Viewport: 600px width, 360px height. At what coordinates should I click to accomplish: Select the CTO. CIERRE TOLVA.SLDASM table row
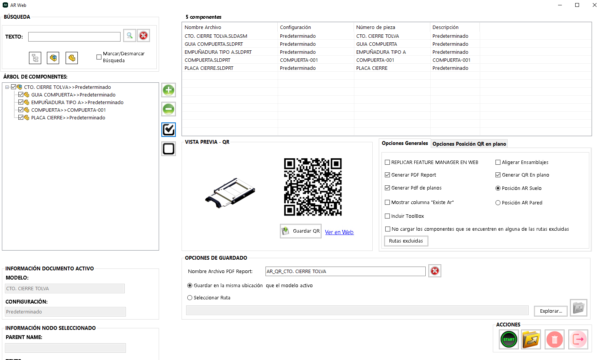tap(386, 36)
